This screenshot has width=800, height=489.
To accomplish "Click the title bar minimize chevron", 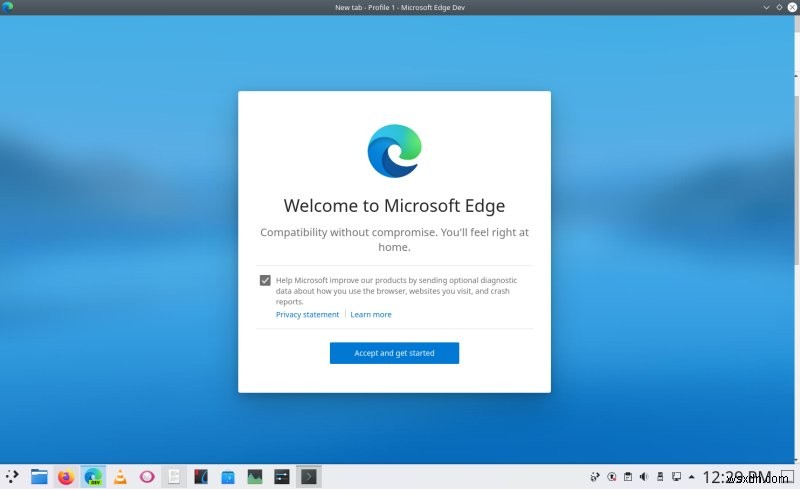I will click(x=766, y=7).
